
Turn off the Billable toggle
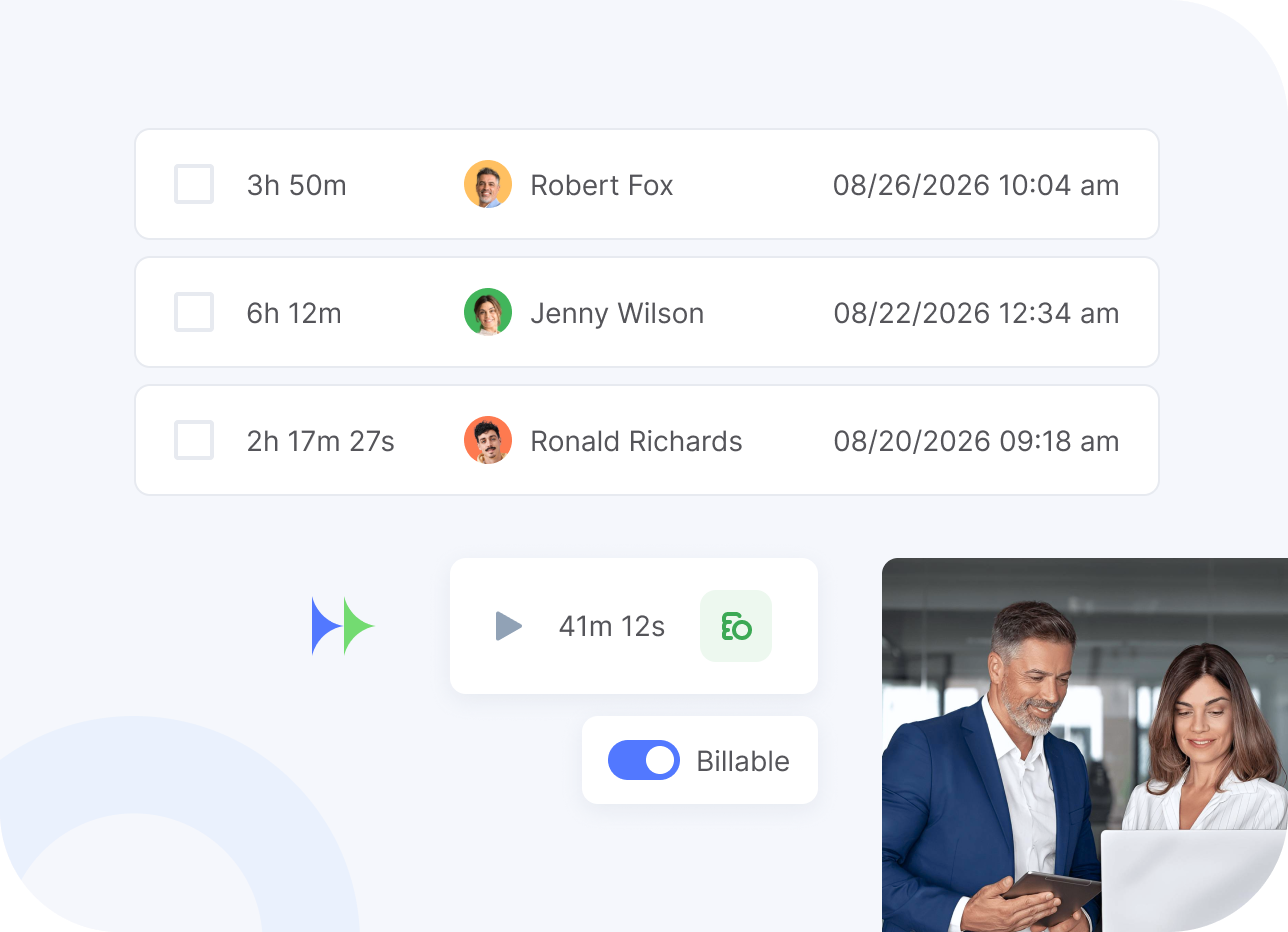point(644,761)
